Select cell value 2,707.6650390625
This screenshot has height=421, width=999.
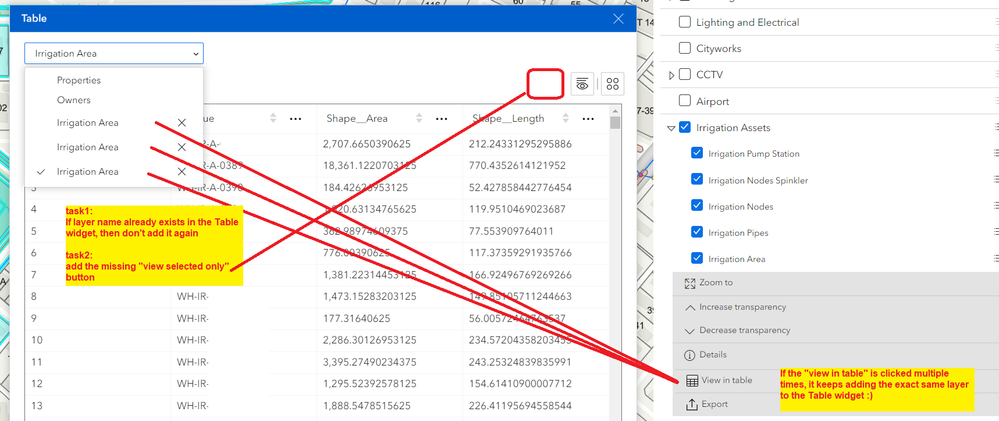(x=366, y=144)
